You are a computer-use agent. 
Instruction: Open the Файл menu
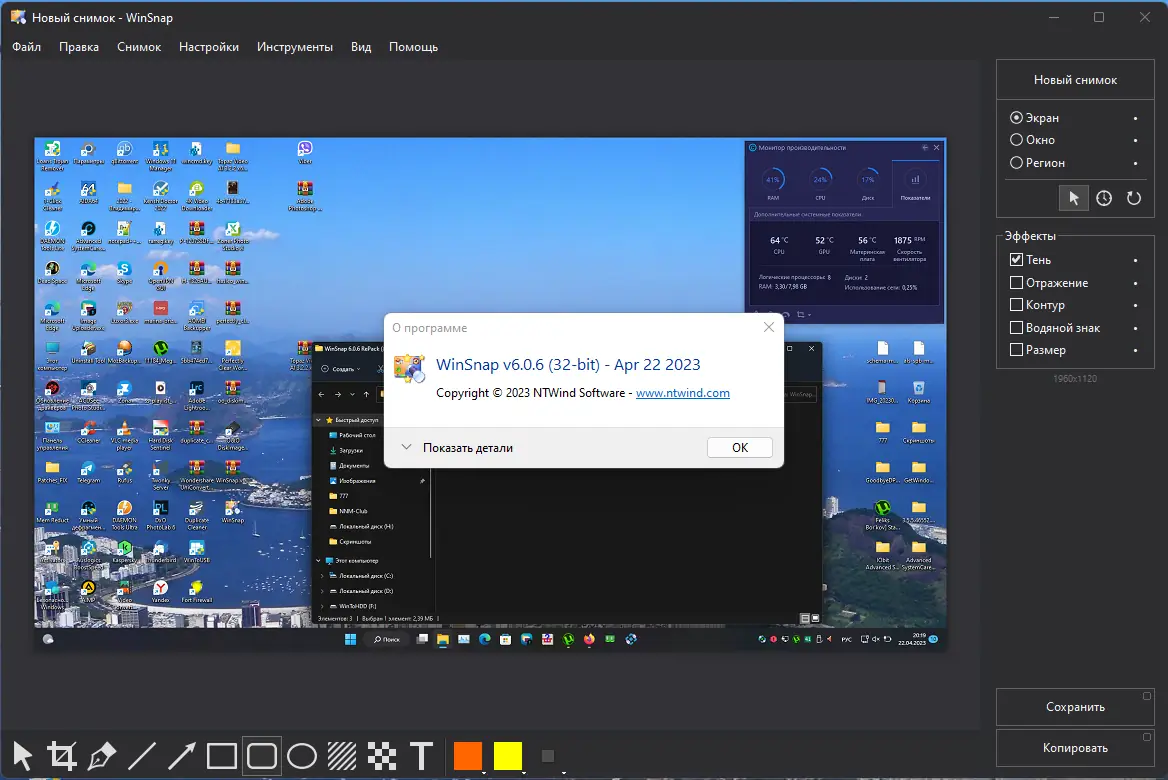coord(27,47)
